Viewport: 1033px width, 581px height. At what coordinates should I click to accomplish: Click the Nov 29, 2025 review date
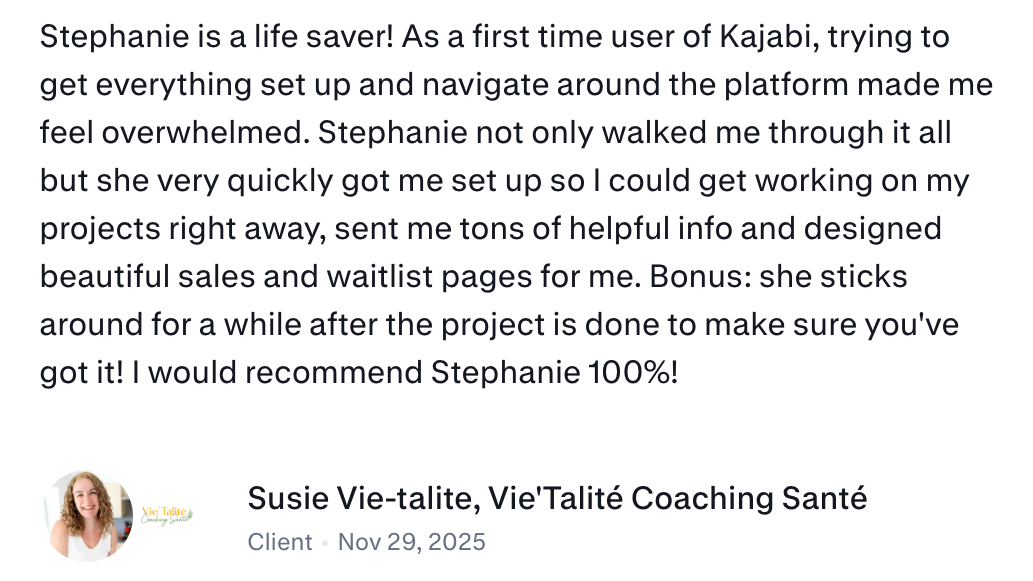[412, 542]
